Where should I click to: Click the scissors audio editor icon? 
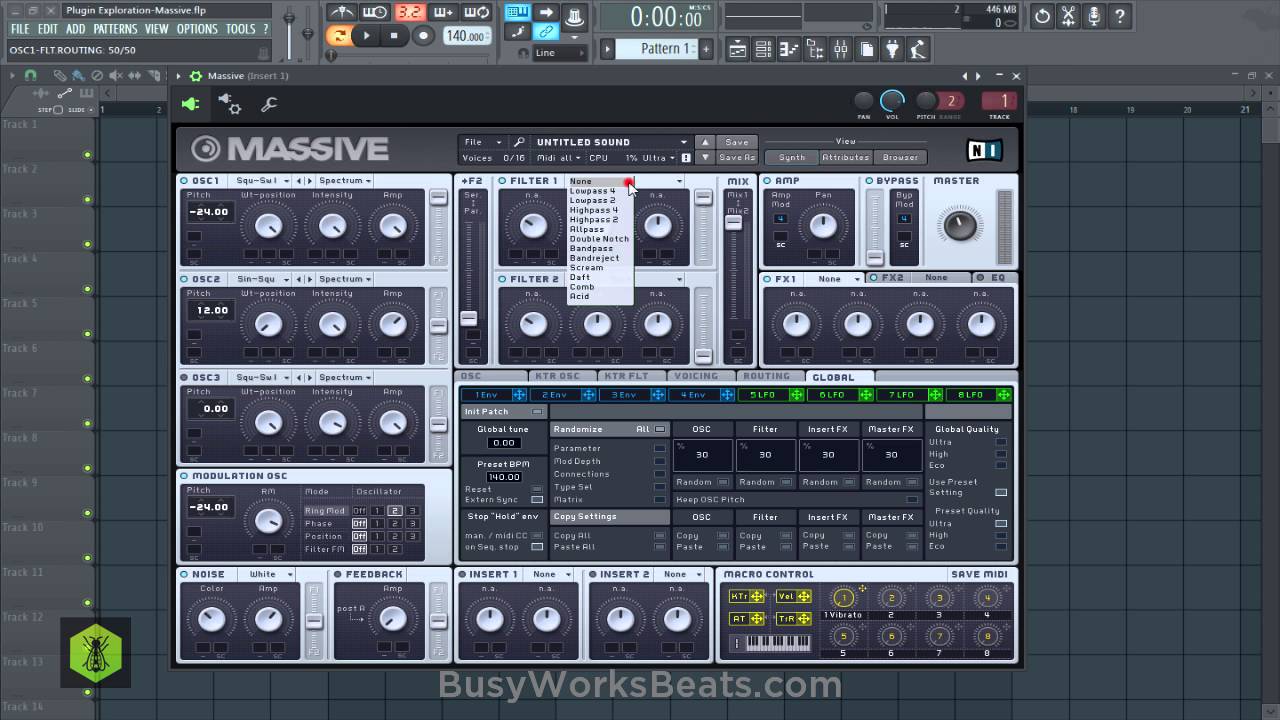click(1068, 16)
